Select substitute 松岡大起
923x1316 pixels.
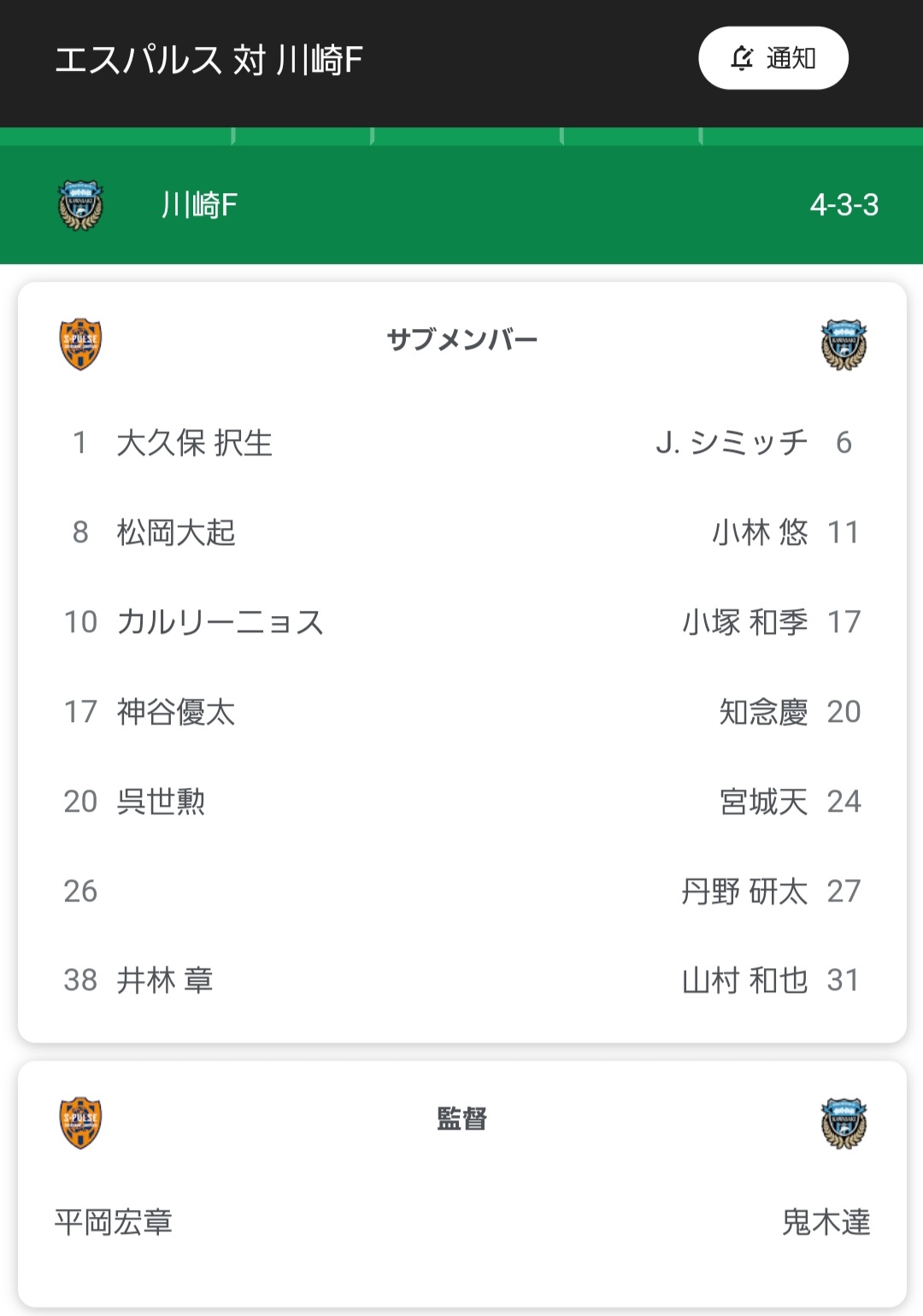tap(176, 532)
